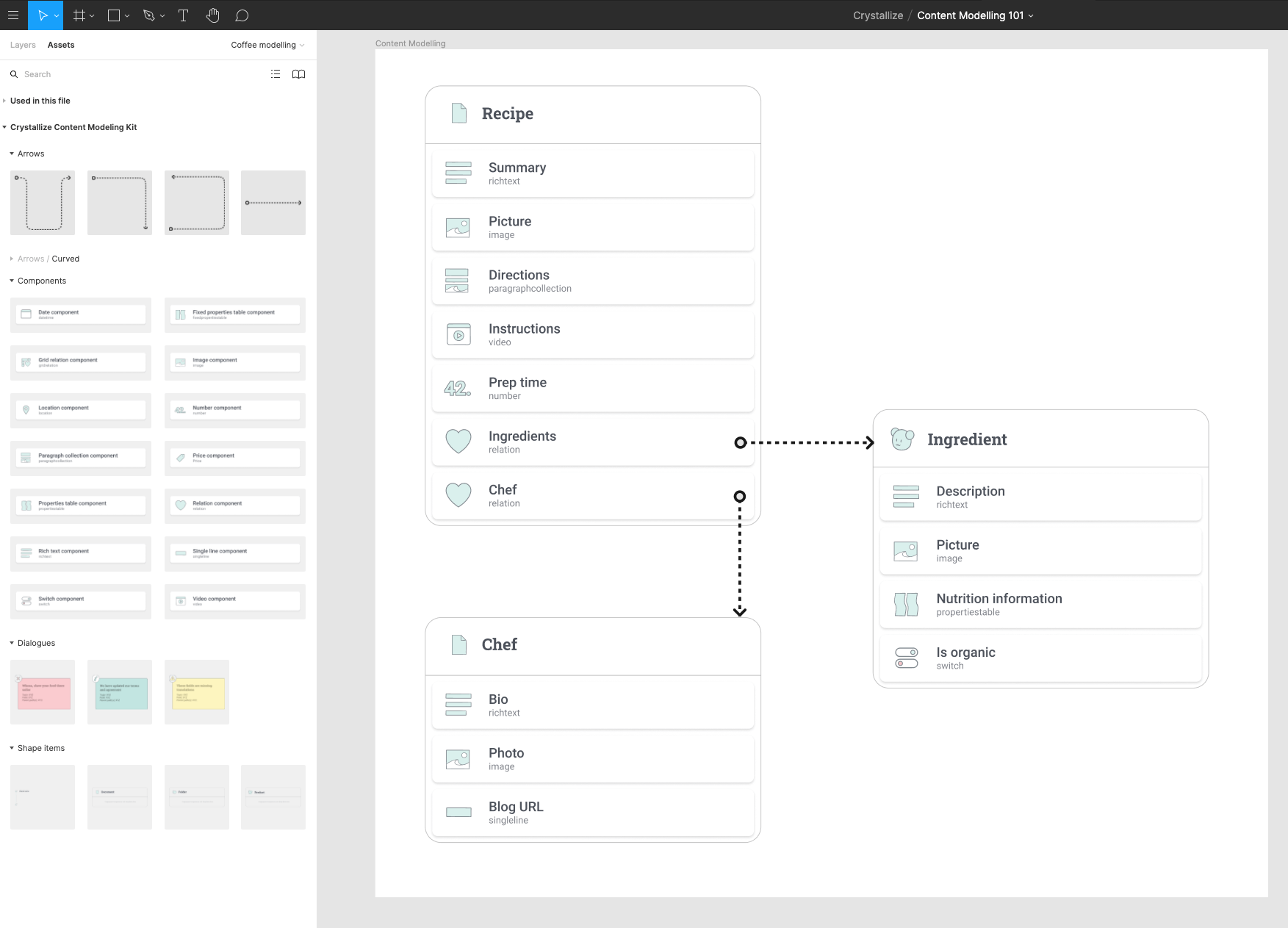Open the Coffee modelling page dropdown
The width and height of the screenshot is (1288, 928).
click(x=267, y=45)
